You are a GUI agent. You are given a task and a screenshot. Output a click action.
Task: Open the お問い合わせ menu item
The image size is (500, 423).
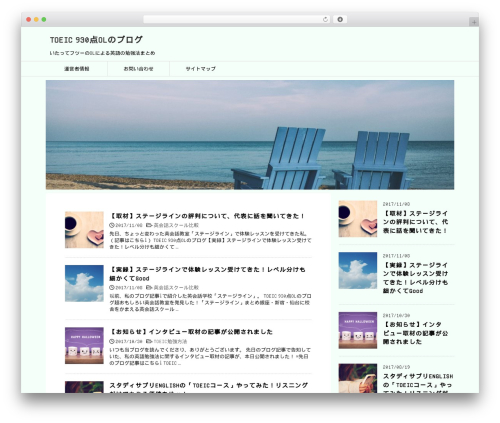click(138, 69)
